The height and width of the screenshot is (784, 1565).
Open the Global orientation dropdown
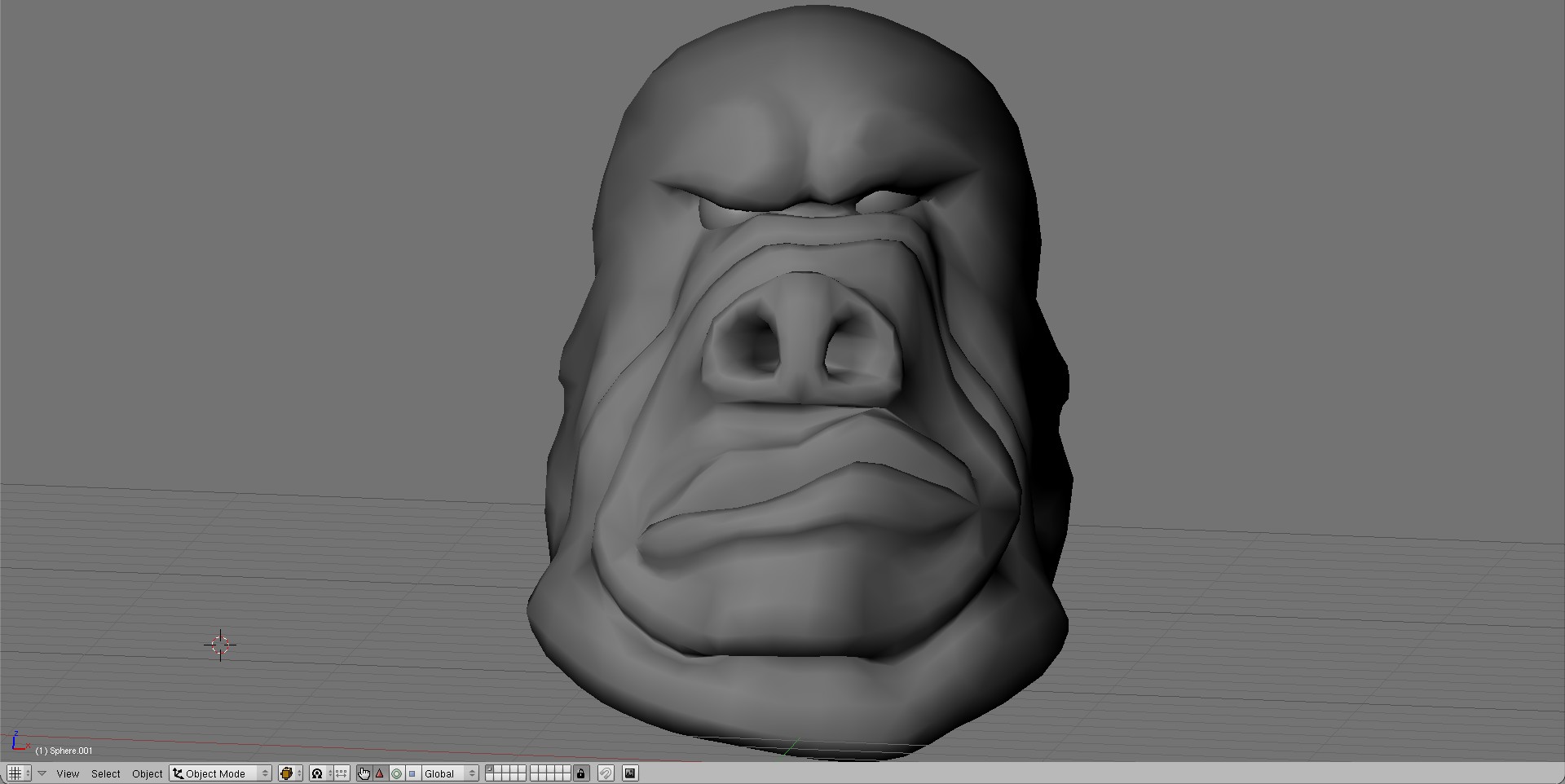pyautogui.click(x=449, y=773)
